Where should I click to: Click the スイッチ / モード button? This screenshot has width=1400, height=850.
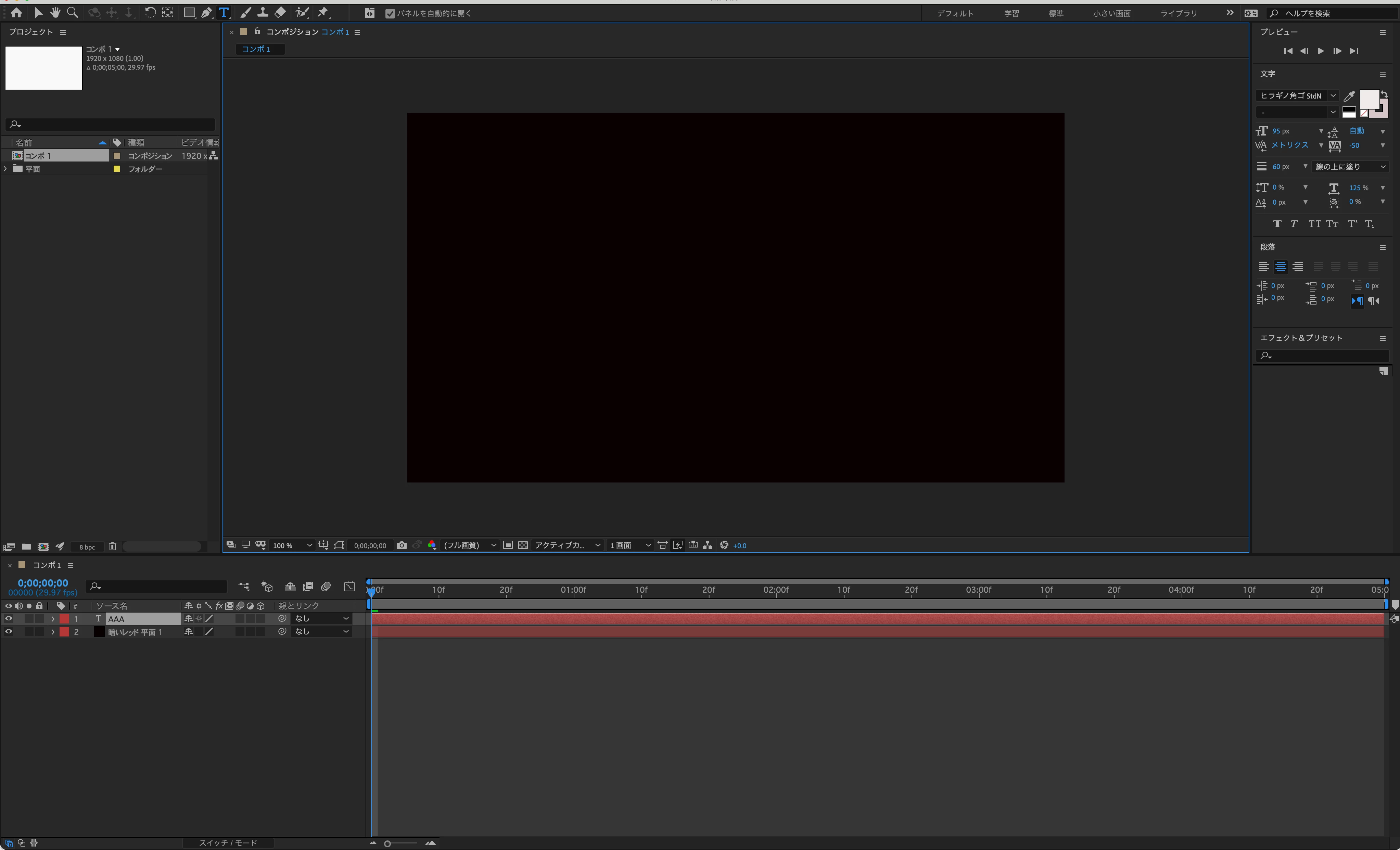click(228, 842)
